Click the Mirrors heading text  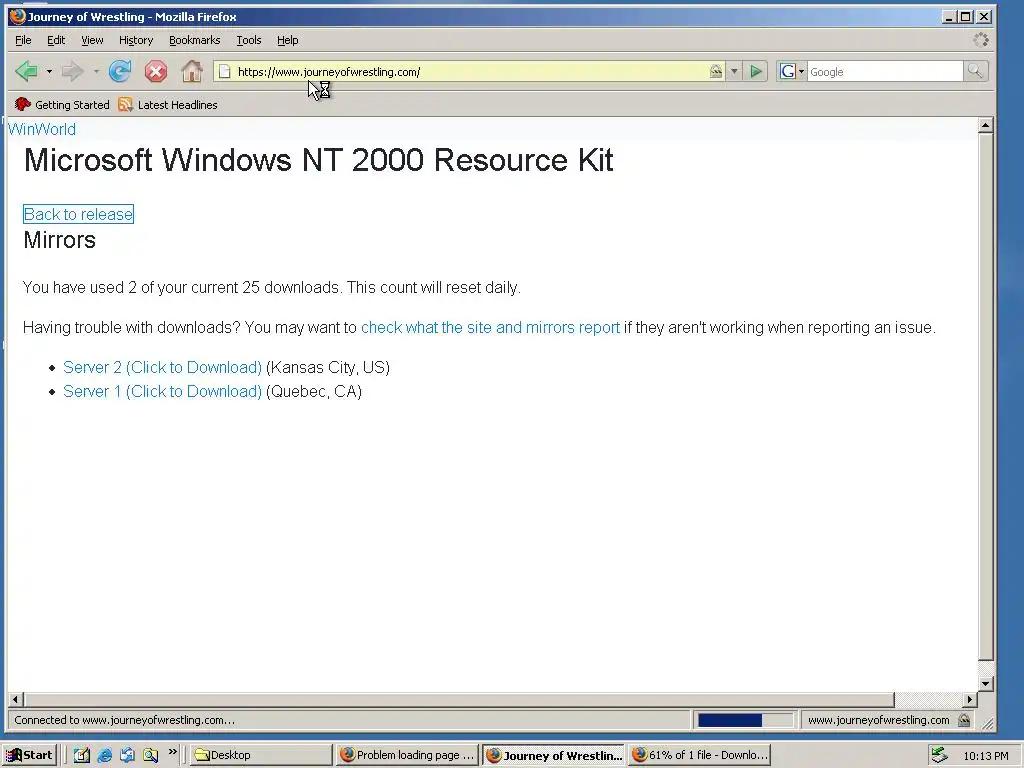pos(59,240)
